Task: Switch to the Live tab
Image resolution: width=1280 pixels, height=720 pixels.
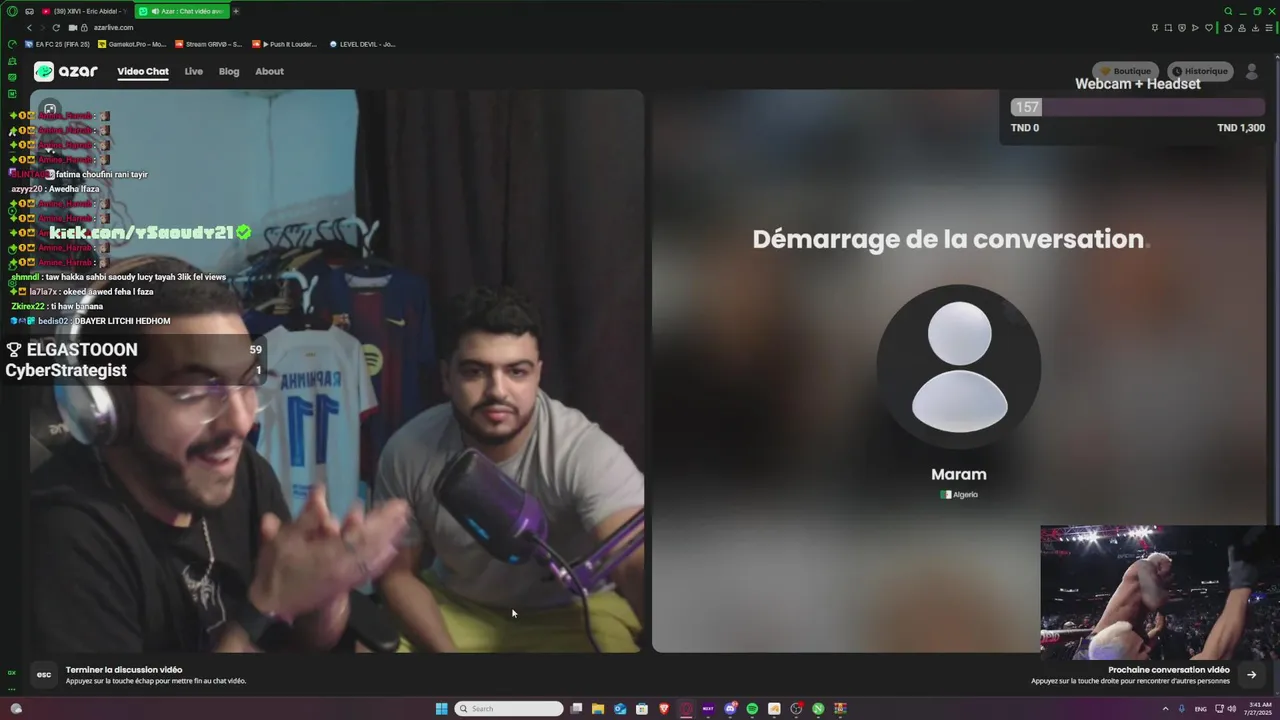Action: click(194, 72)
